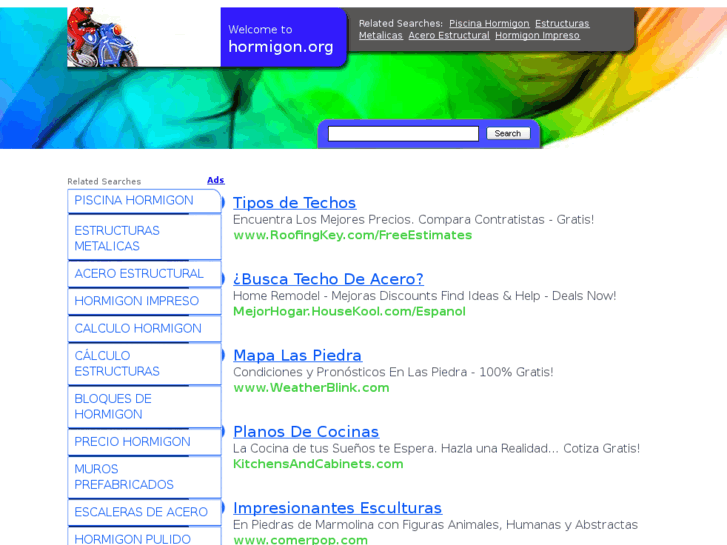The image size is (727, 545).
Task: Visit www.RoofingKey.com/FreeEstimates URL
Action: pyautogui.click(x=352, y=235)
